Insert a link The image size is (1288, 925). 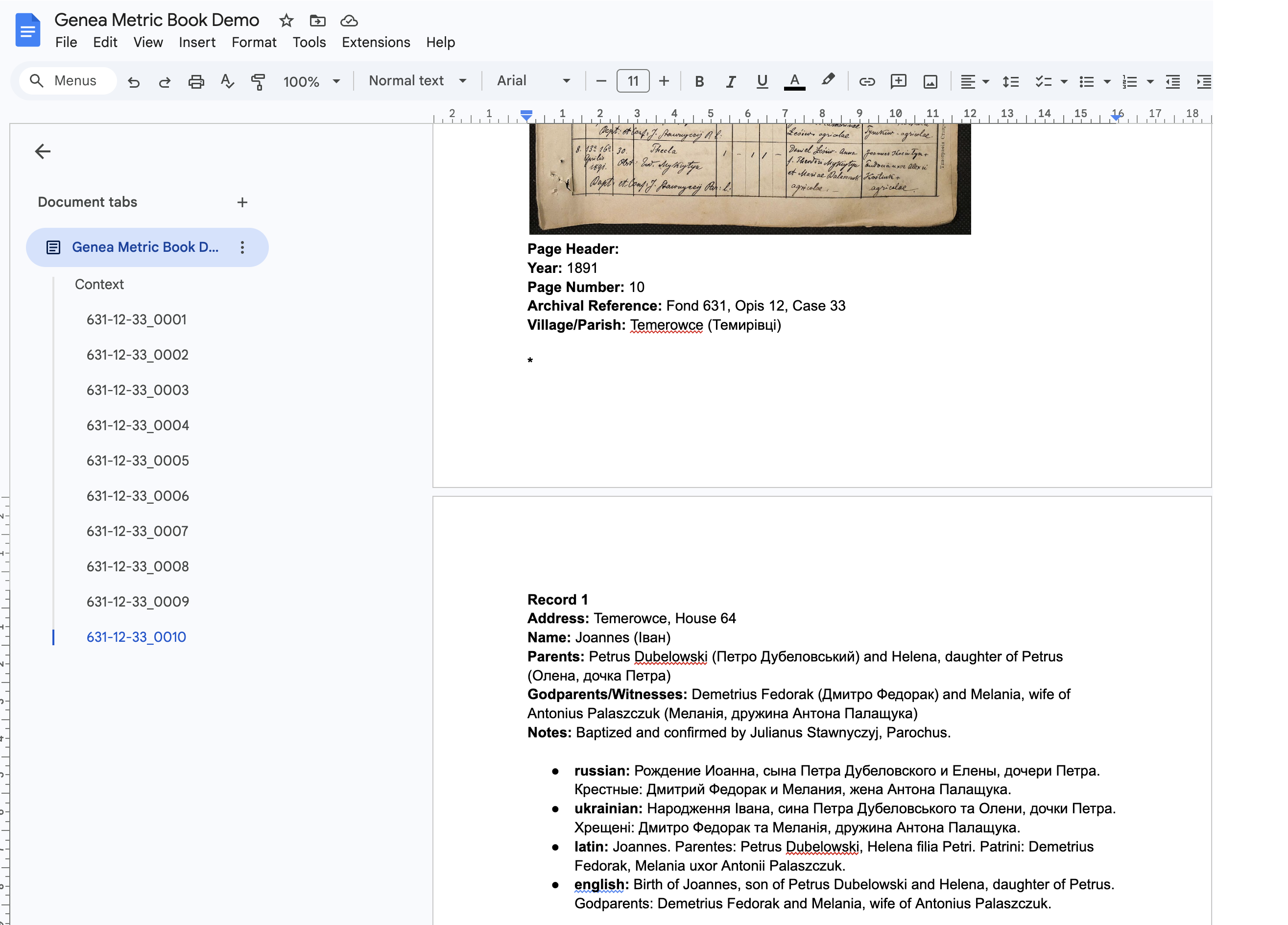867,81
